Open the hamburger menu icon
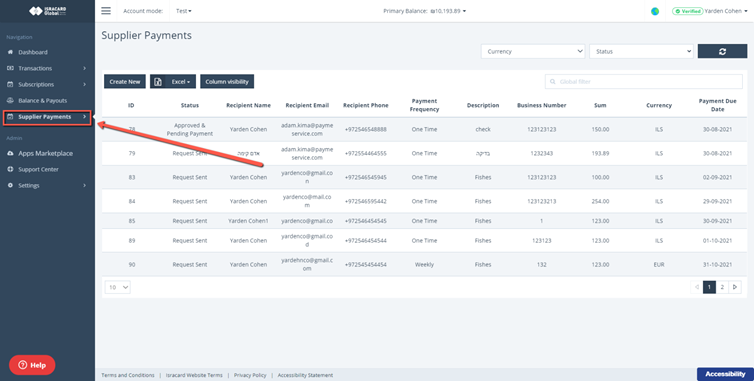Screen dimensions: 754x381 click(x=106, y=11)
